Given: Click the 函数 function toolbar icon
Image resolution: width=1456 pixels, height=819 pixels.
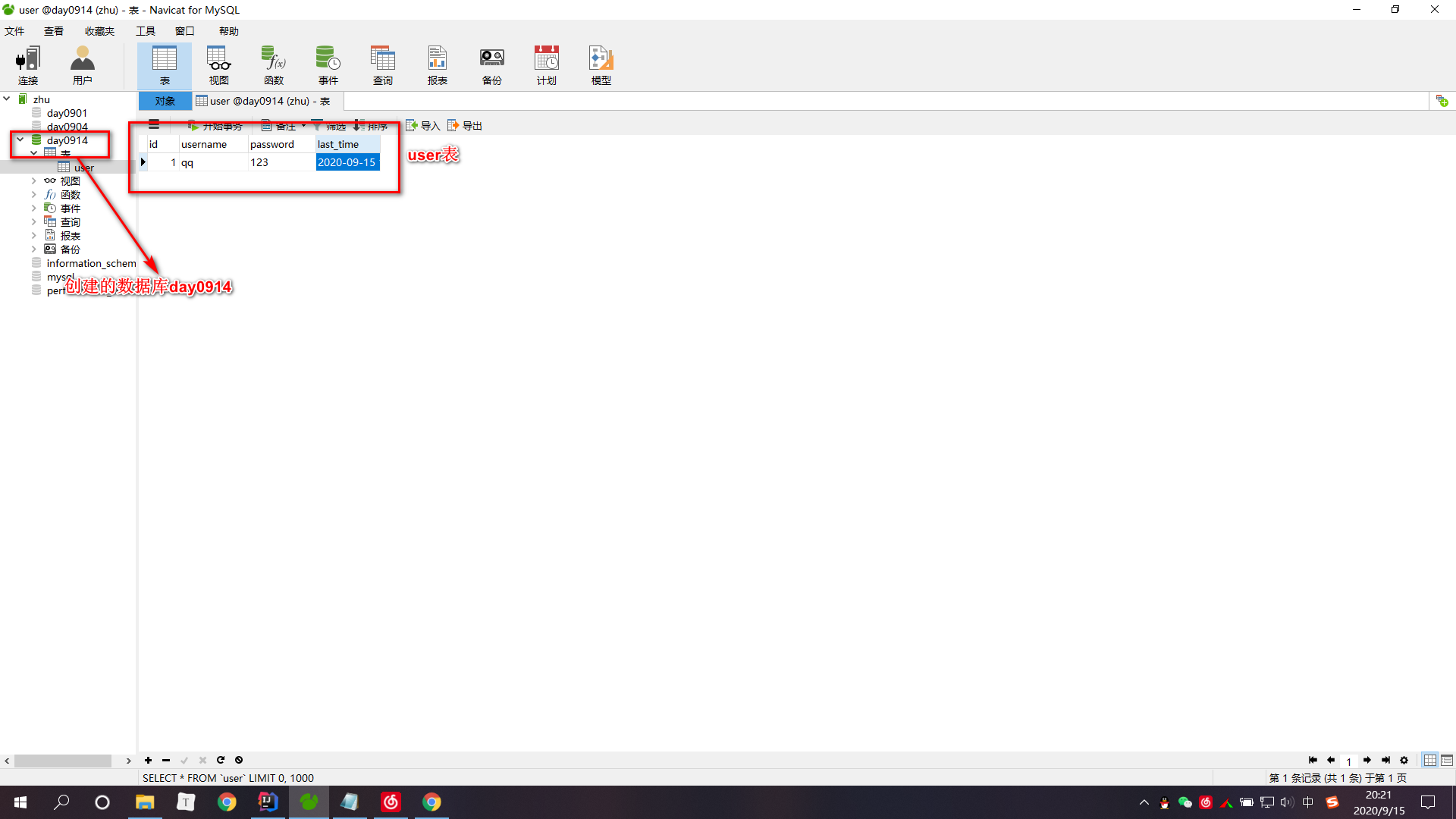Looking at the screenshot, I should click(x=274, y=65).
